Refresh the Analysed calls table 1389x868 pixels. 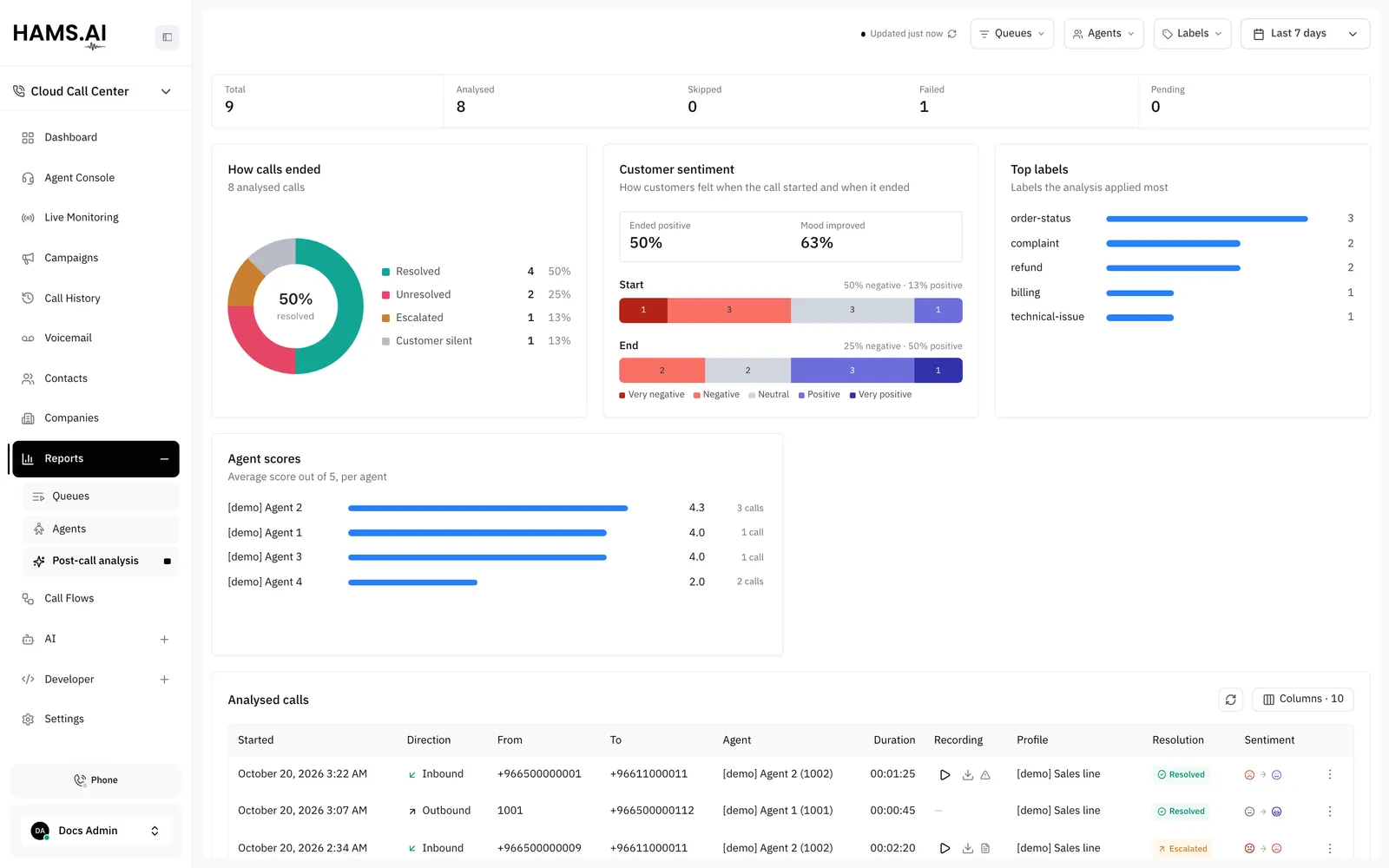(x=1230, y=700)
